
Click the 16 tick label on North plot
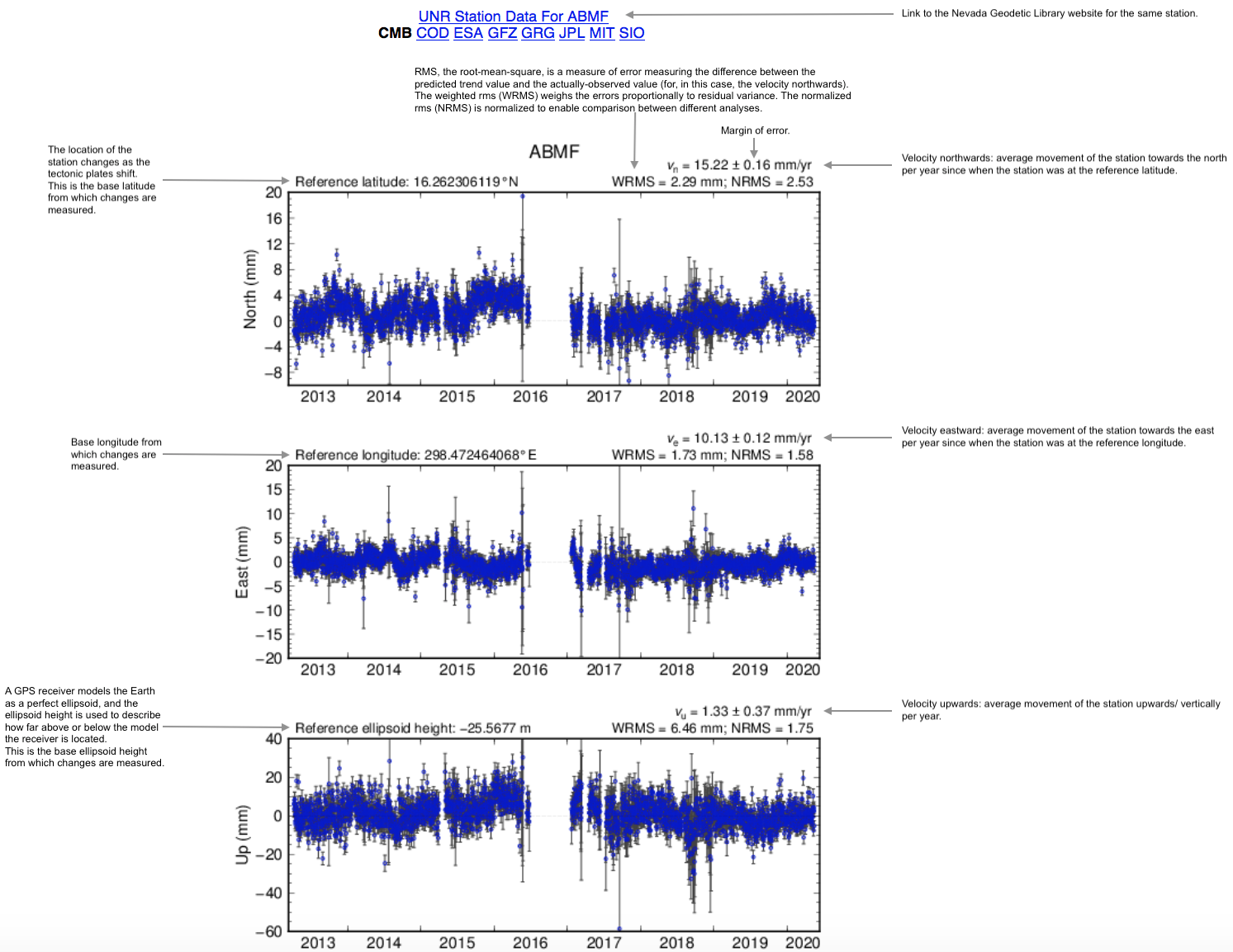pos(273,219)
